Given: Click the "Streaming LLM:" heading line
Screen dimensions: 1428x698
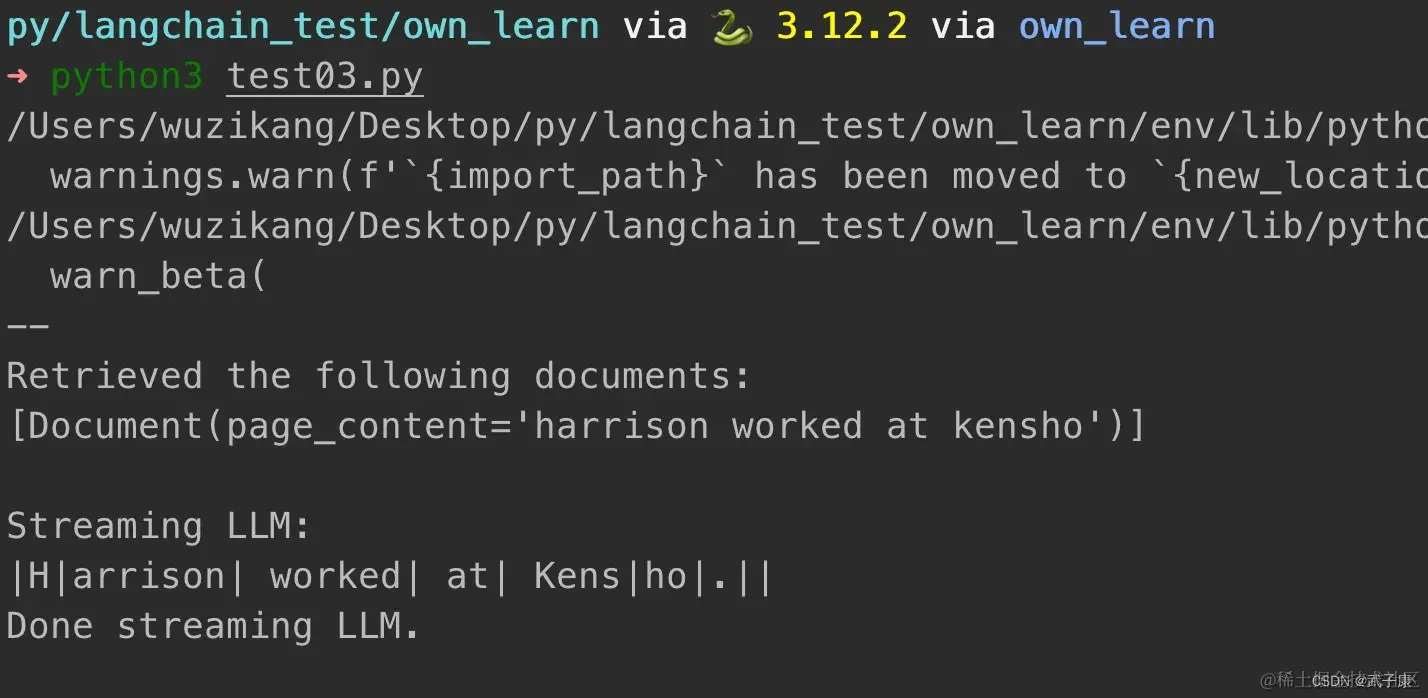Looking at the screenshot, I should (x=159, y=527).
